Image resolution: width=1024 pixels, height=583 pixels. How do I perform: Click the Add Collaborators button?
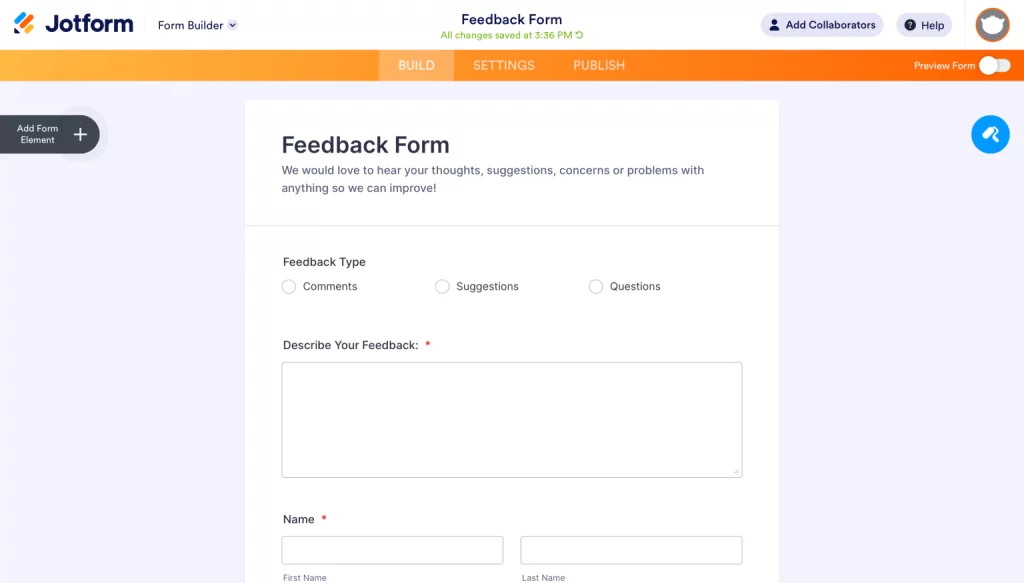point(822,24)
